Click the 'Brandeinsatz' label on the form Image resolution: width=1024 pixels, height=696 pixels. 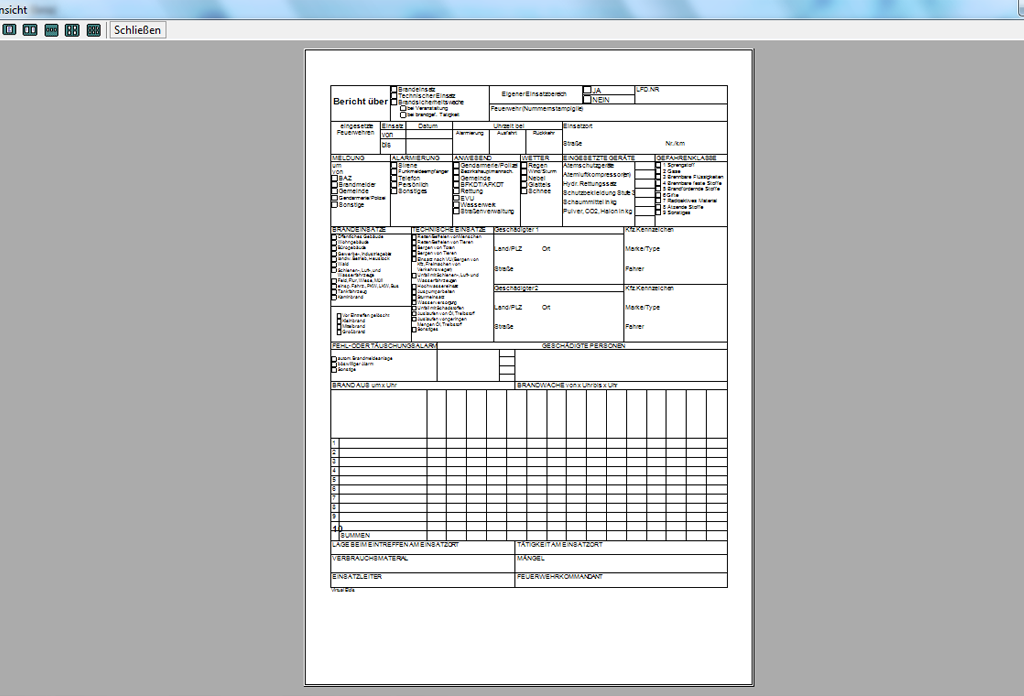pos(417,89)
